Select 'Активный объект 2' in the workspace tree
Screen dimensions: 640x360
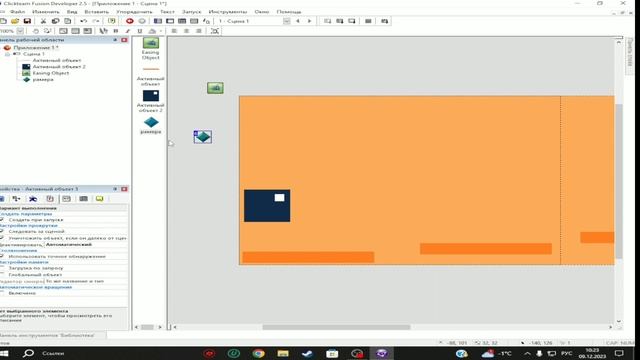click(59, 67)
